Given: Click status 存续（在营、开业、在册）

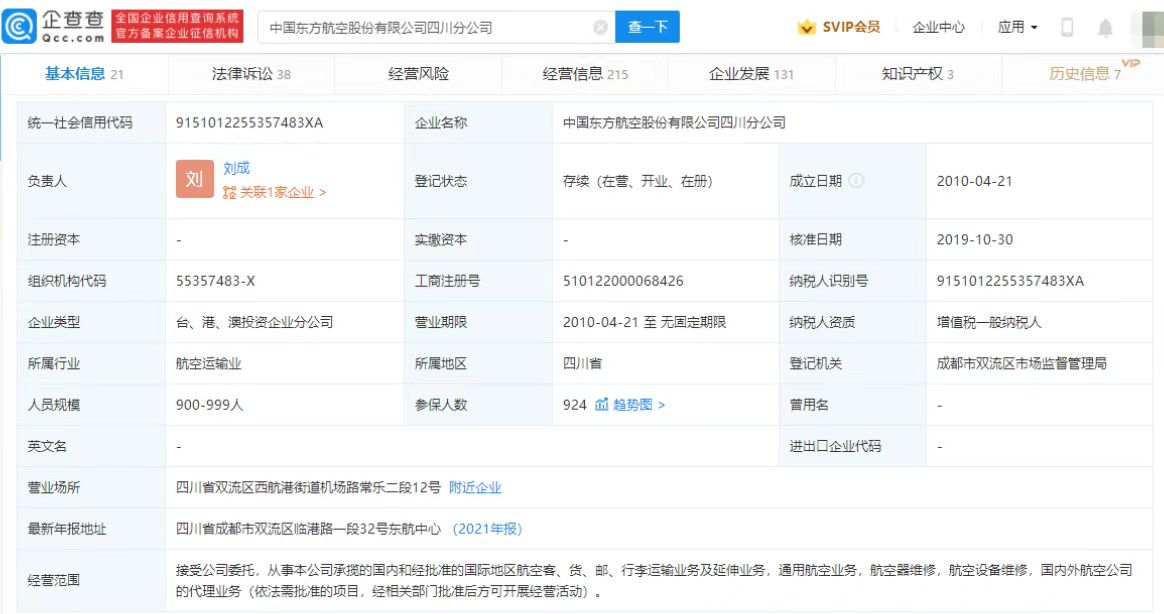Looking at the screenshot, I should (x=638, y=181).
